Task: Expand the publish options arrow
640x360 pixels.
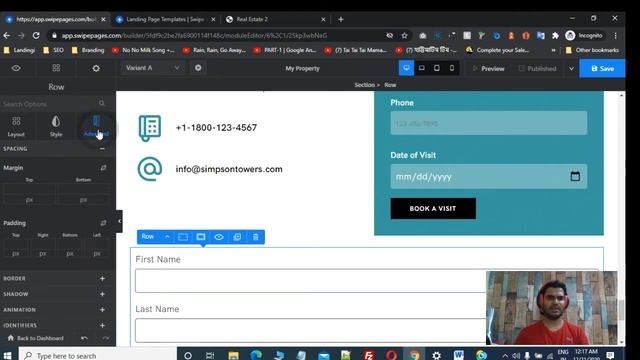Action: 571,69
